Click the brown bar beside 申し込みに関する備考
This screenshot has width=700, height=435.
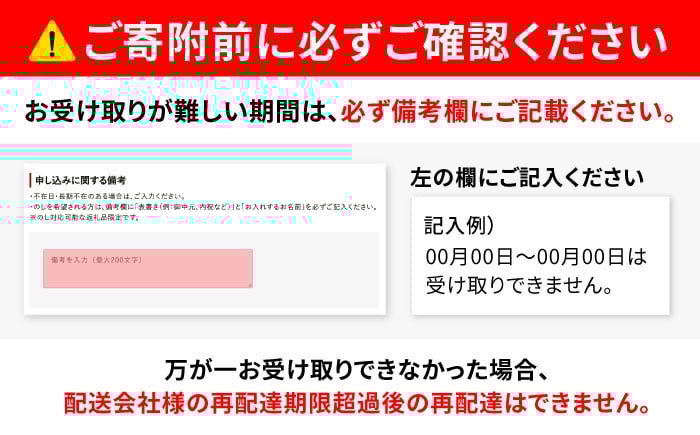click(x=30, y=180)
